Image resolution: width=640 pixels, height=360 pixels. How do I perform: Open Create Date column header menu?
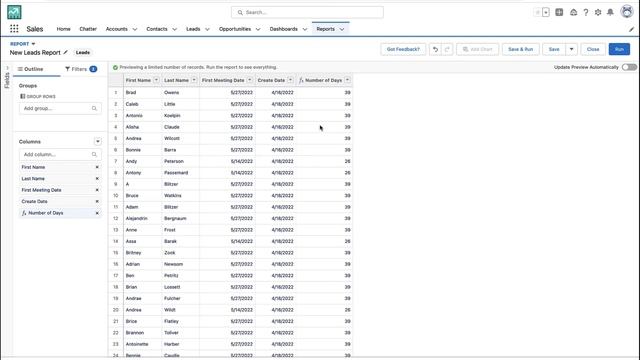[290, 80]
